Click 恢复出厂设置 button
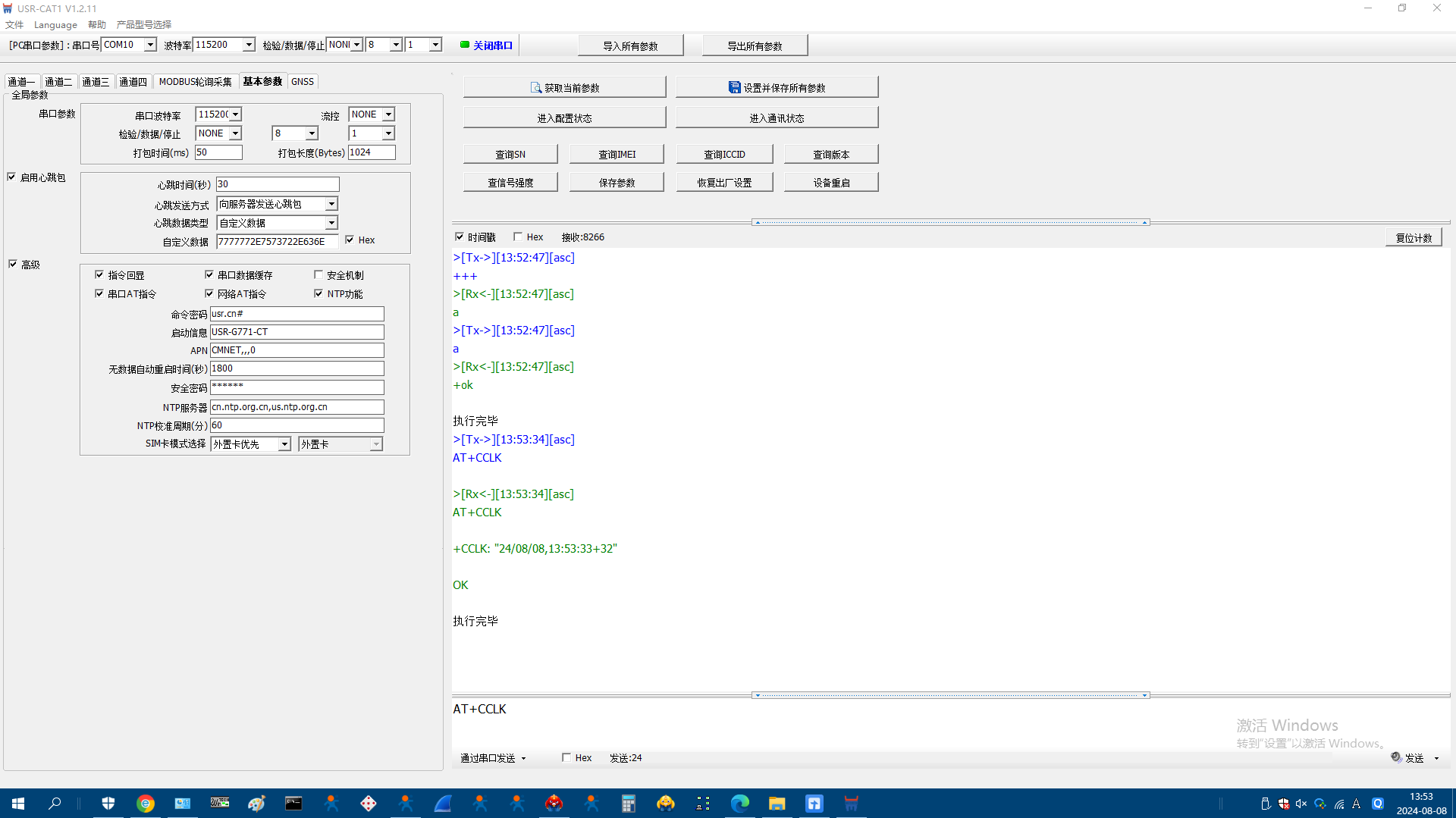 (724, 183)
